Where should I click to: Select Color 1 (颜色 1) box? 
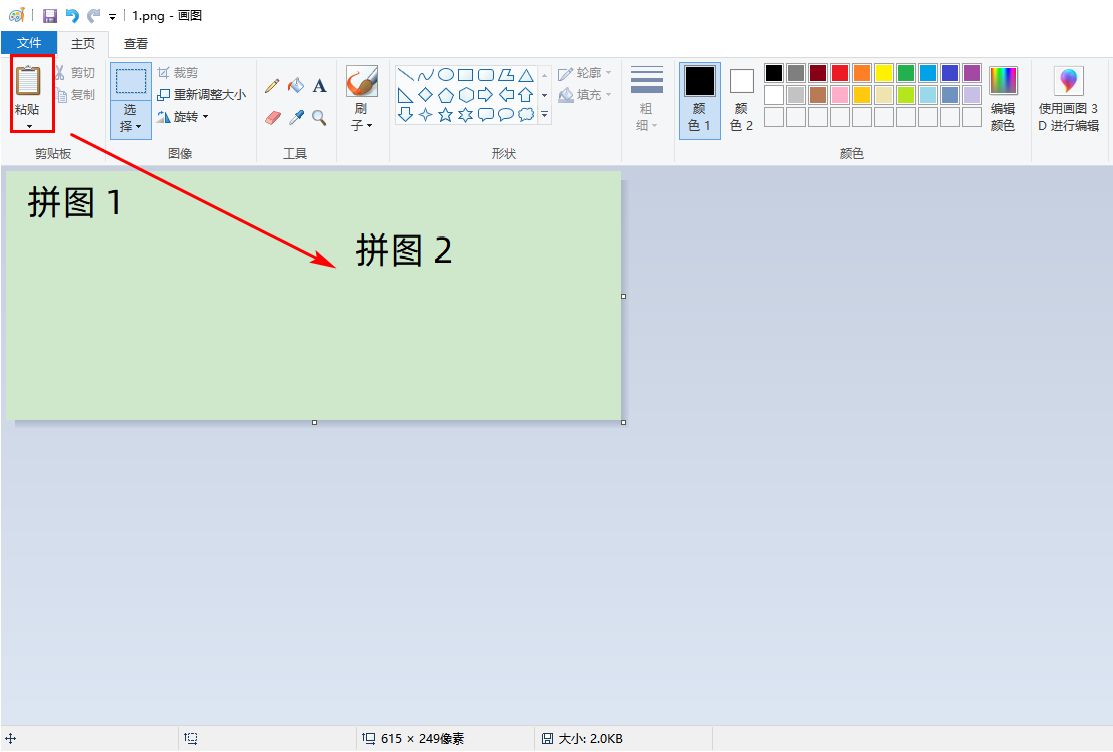(x=699, y=100)
